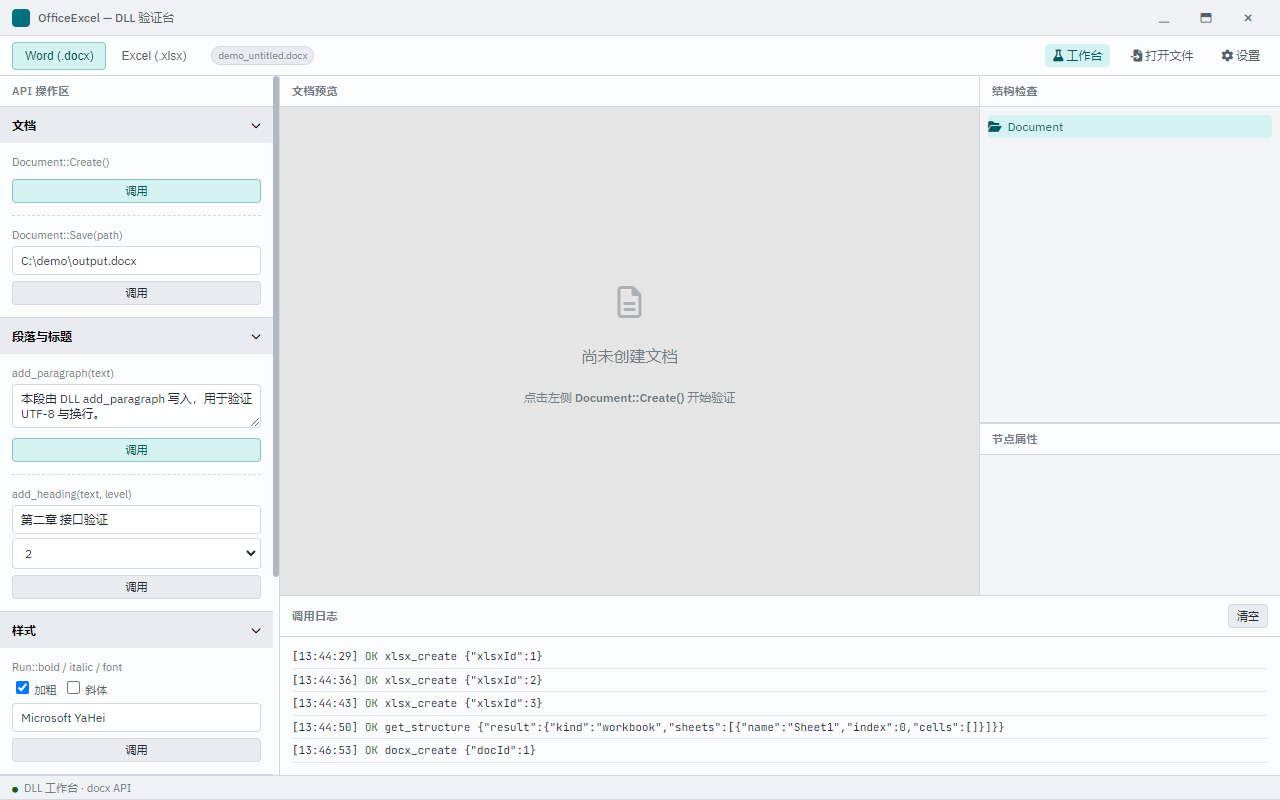
Task: Switch to the Word (.docx) tab
Action: [59, 56]
